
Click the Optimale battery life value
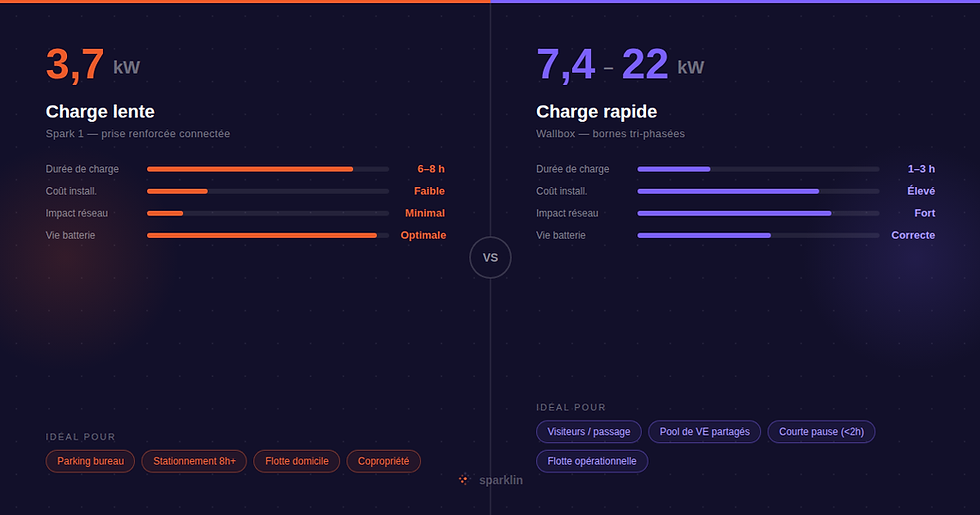click(423, 236)
